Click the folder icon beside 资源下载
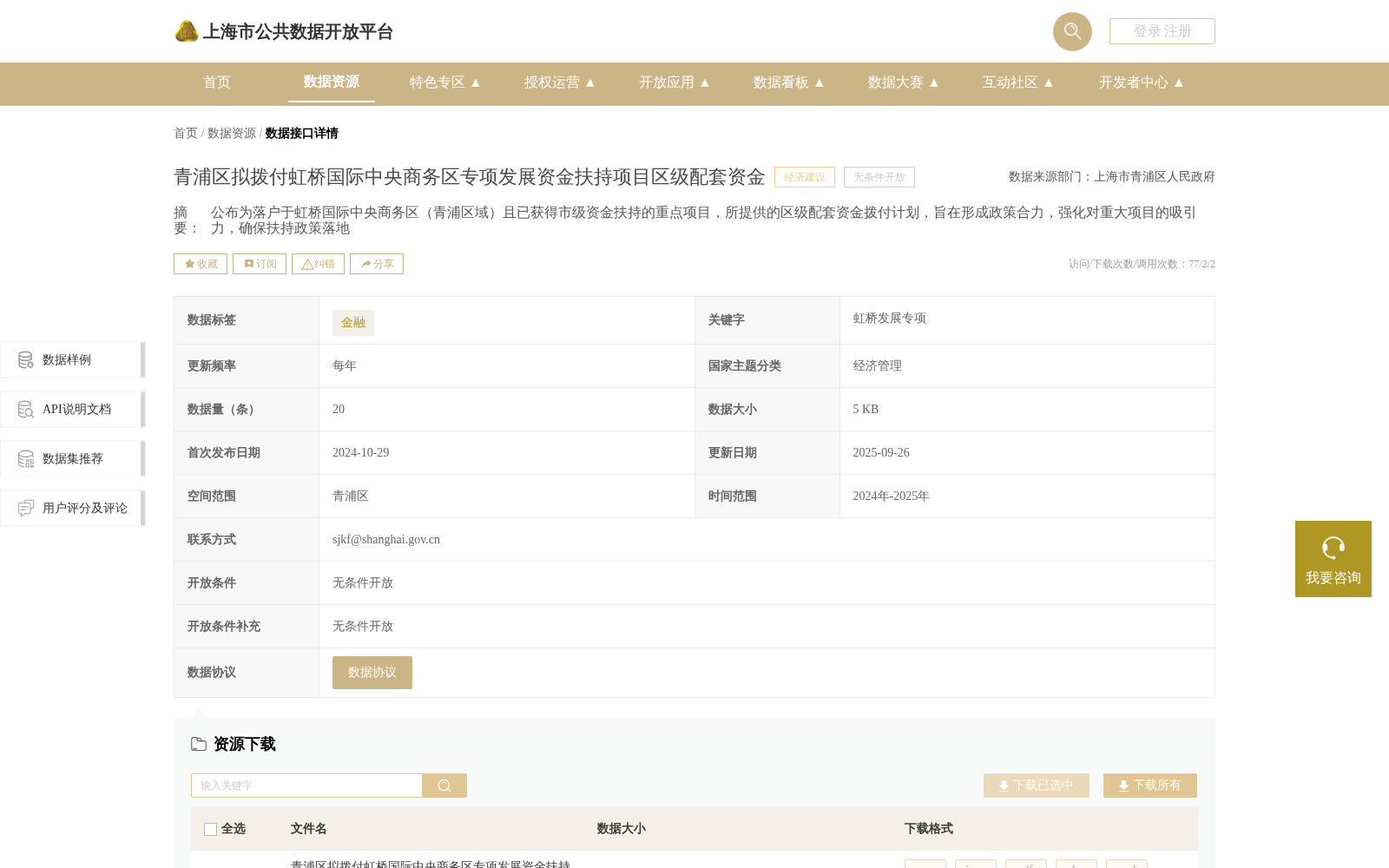 (x=199, y=744)
